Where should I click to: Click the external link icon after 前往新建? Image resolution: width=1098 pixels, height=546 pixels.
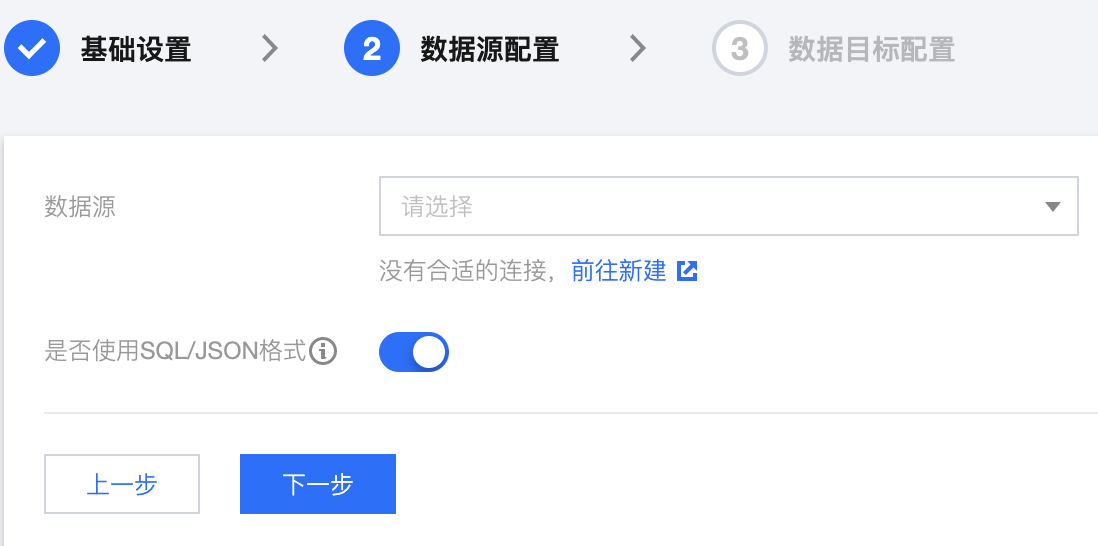point(687,271)
